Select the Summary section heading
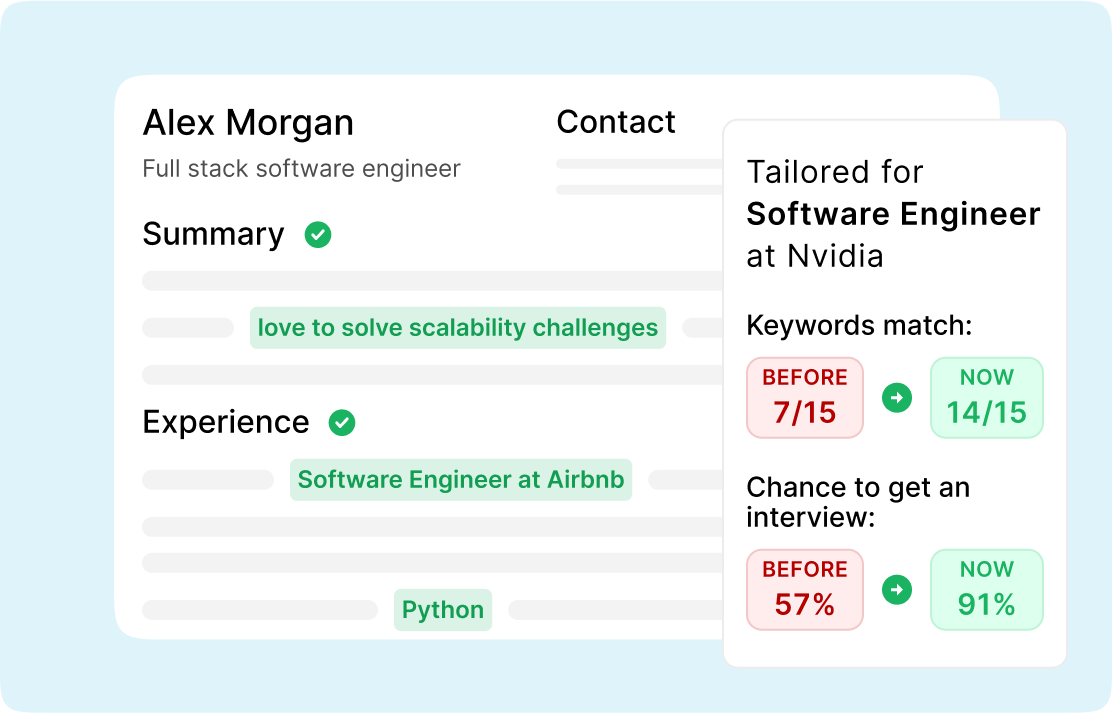Image resolution: width=1112 pixels, height=713 pixels. click(213, 235)
